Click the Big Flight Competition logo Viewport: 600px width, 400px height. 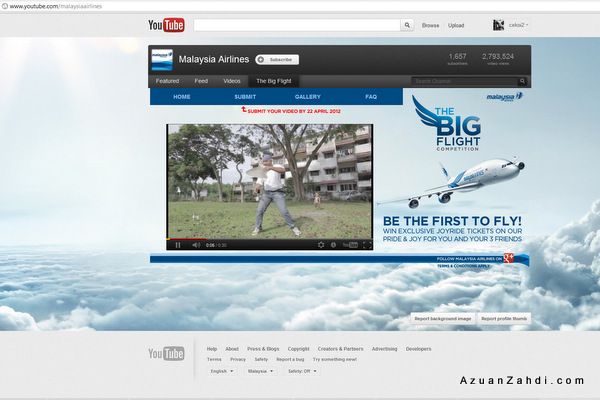(448, 123)
